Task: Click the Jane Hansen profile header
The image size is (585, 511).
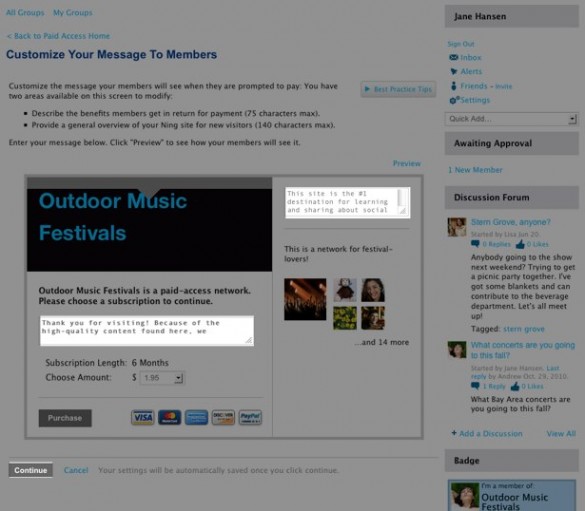Action: tap(512, 16)
